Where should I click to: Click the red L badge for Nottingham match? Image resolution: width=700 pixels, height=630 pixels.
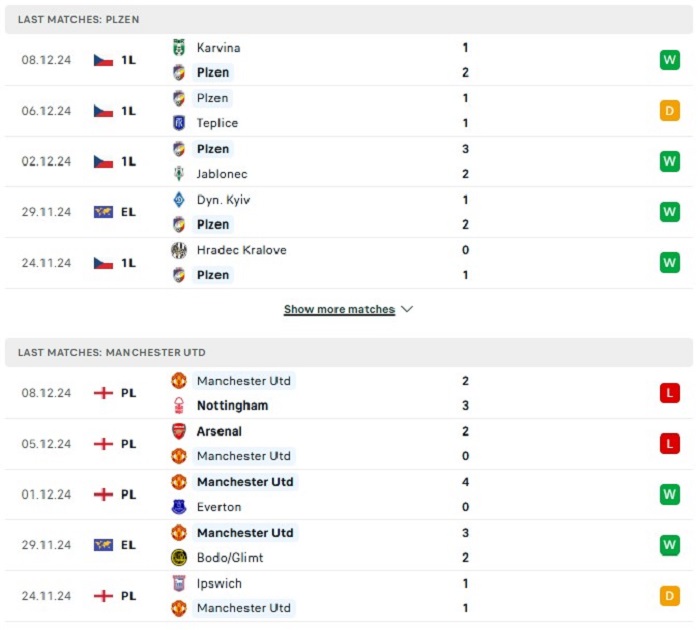pos(670,393)
